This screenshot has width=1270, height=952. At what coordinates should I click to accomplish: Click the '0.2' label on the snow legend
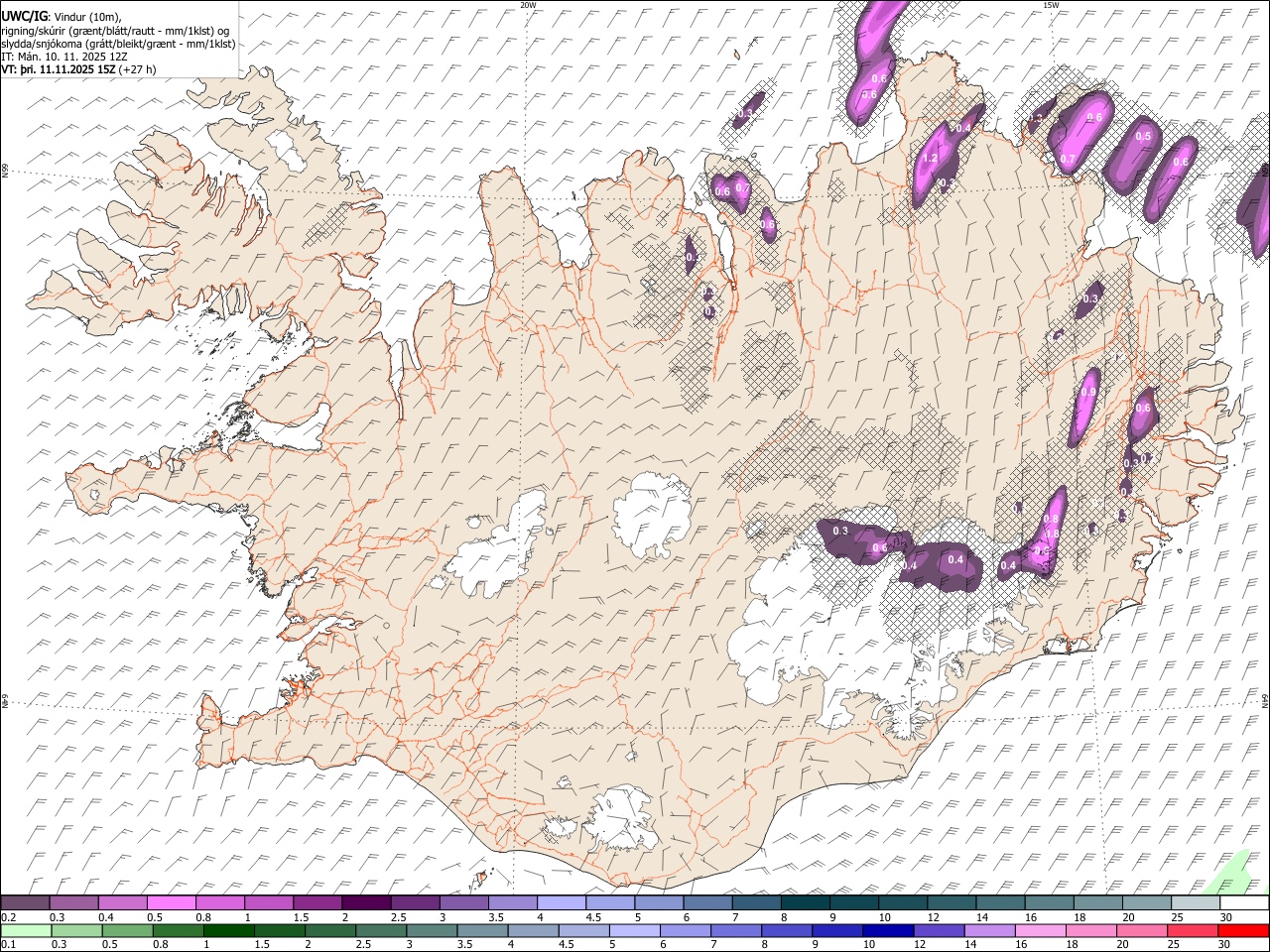tap(9, 917)
